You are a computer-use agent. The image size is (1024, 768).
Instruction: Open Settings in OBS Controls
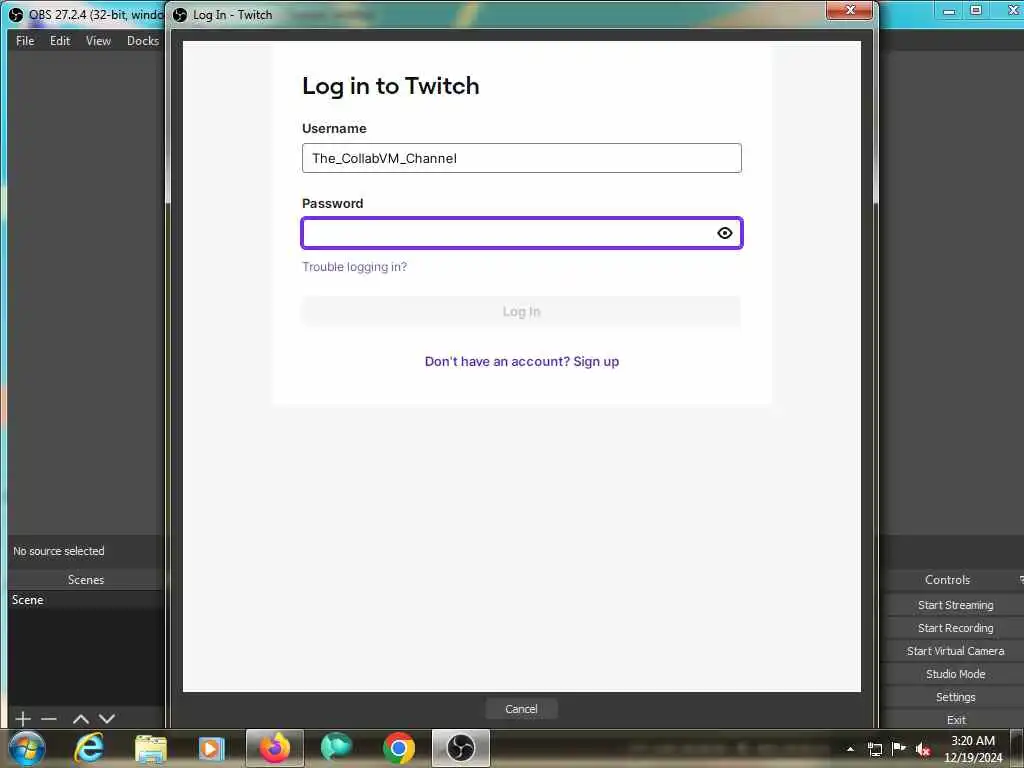(955, 697)
